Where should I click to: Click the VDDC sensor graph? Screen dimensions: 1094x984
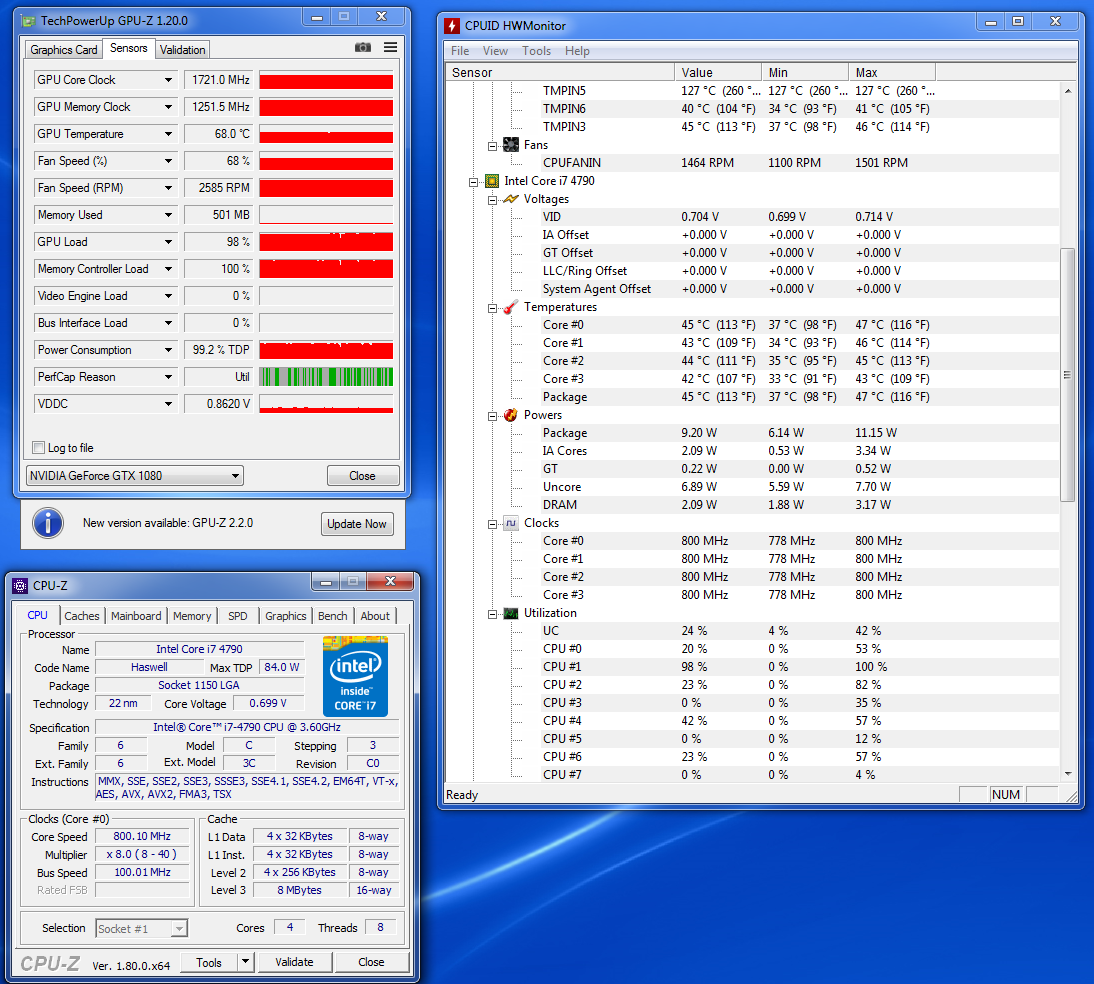(326, 404)
